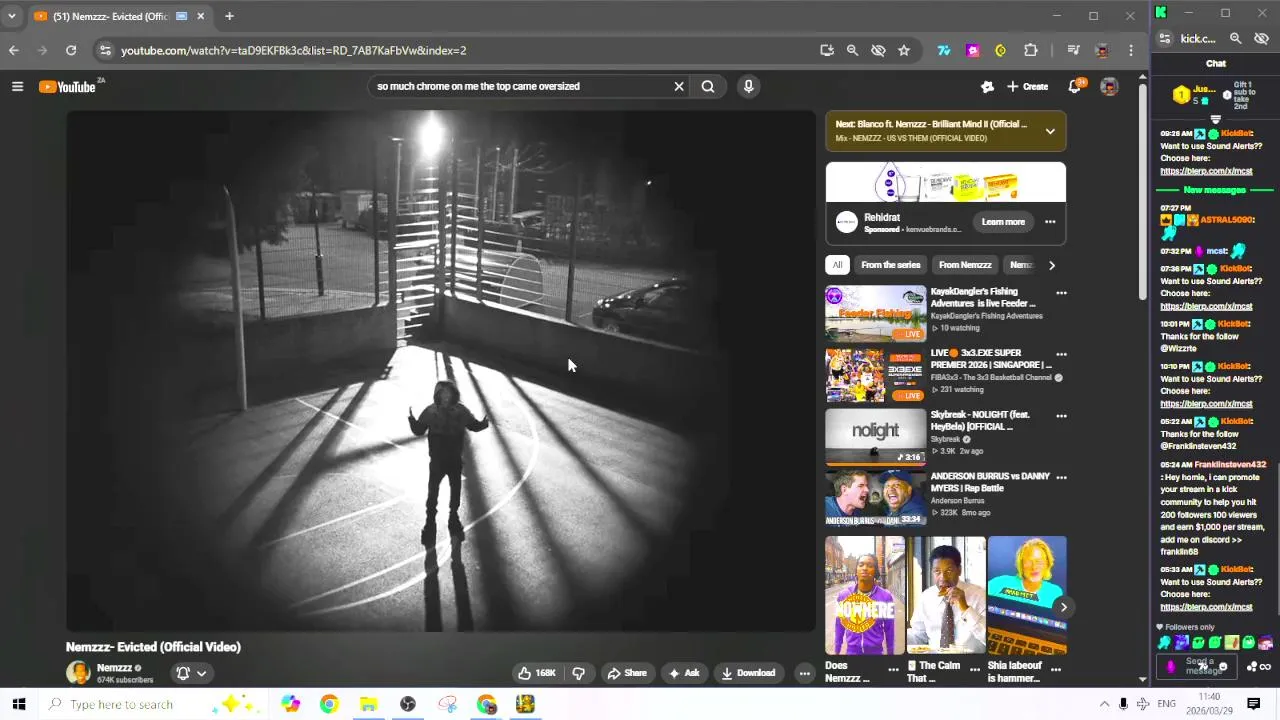Screen dimensions: 1280x720
Task: Open options for KayakDangler's Fishing video
Action: 1061,293
